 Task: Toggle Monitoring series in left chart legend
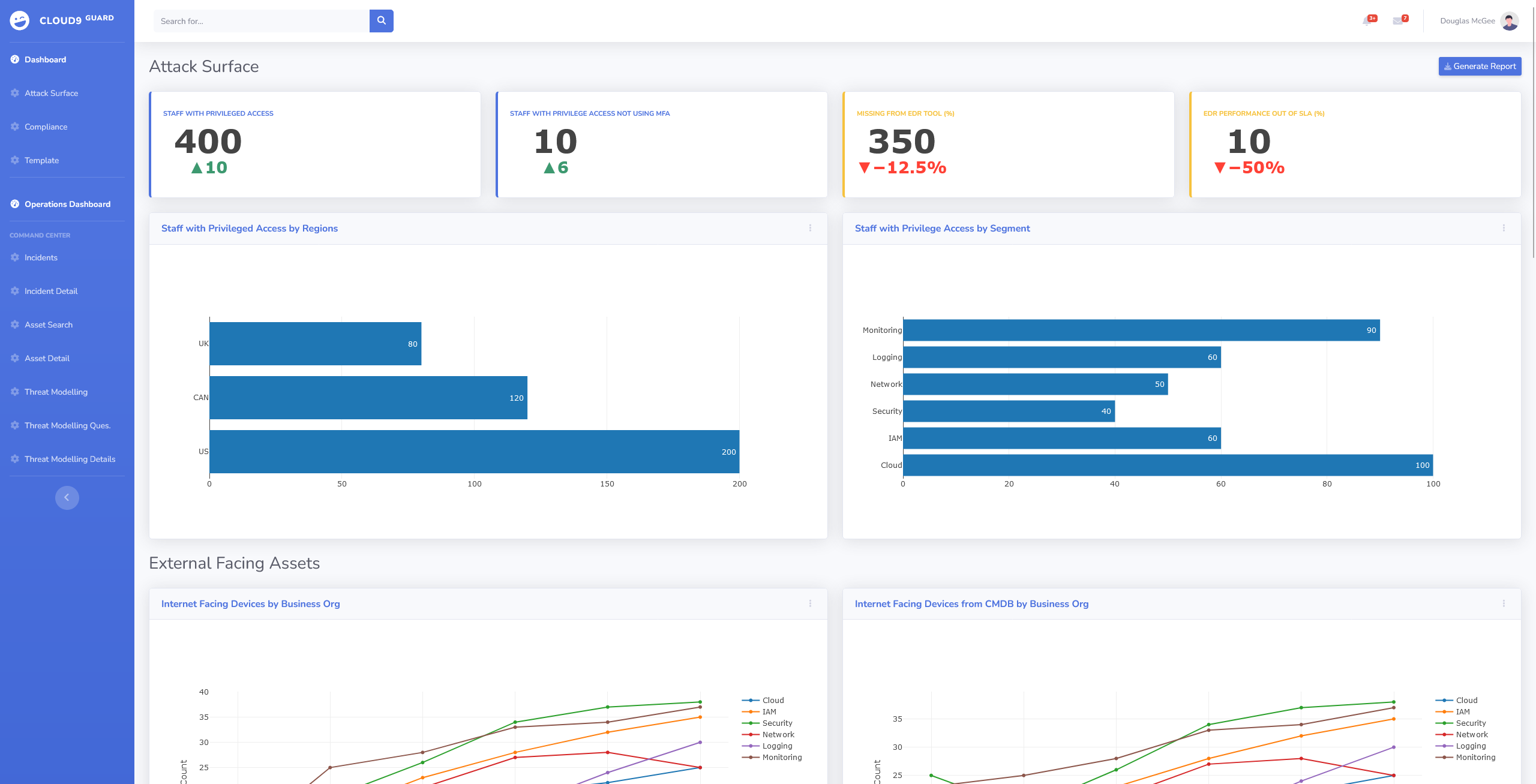781,757
